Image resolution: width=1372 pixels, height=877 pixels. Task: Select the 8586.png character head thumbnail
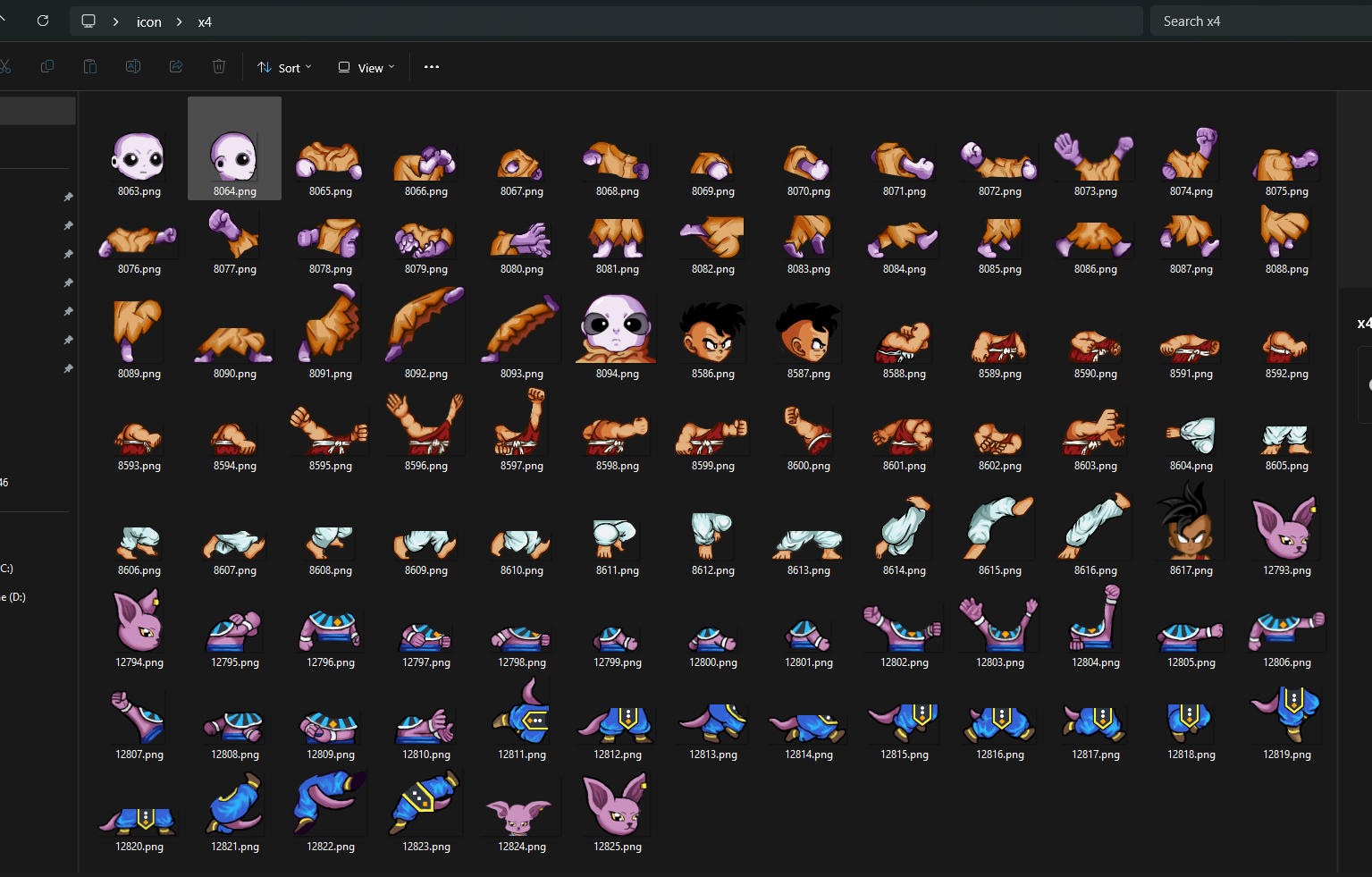(x=712, y=331)
